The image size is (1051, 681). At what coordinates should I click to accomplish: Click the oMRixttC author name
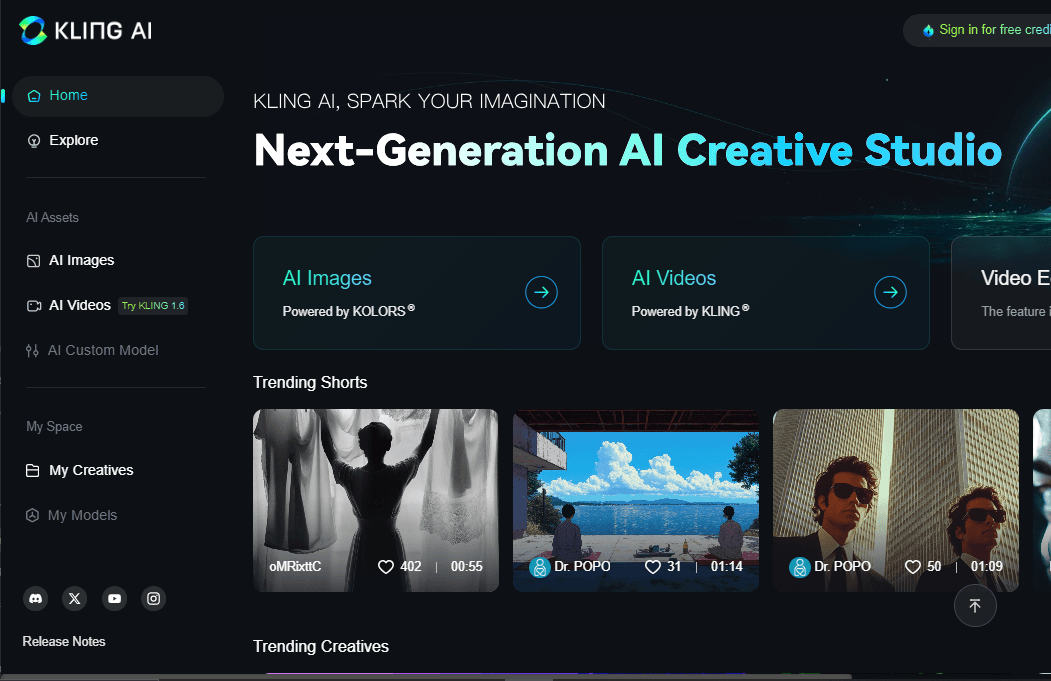[x=295, y=566]
